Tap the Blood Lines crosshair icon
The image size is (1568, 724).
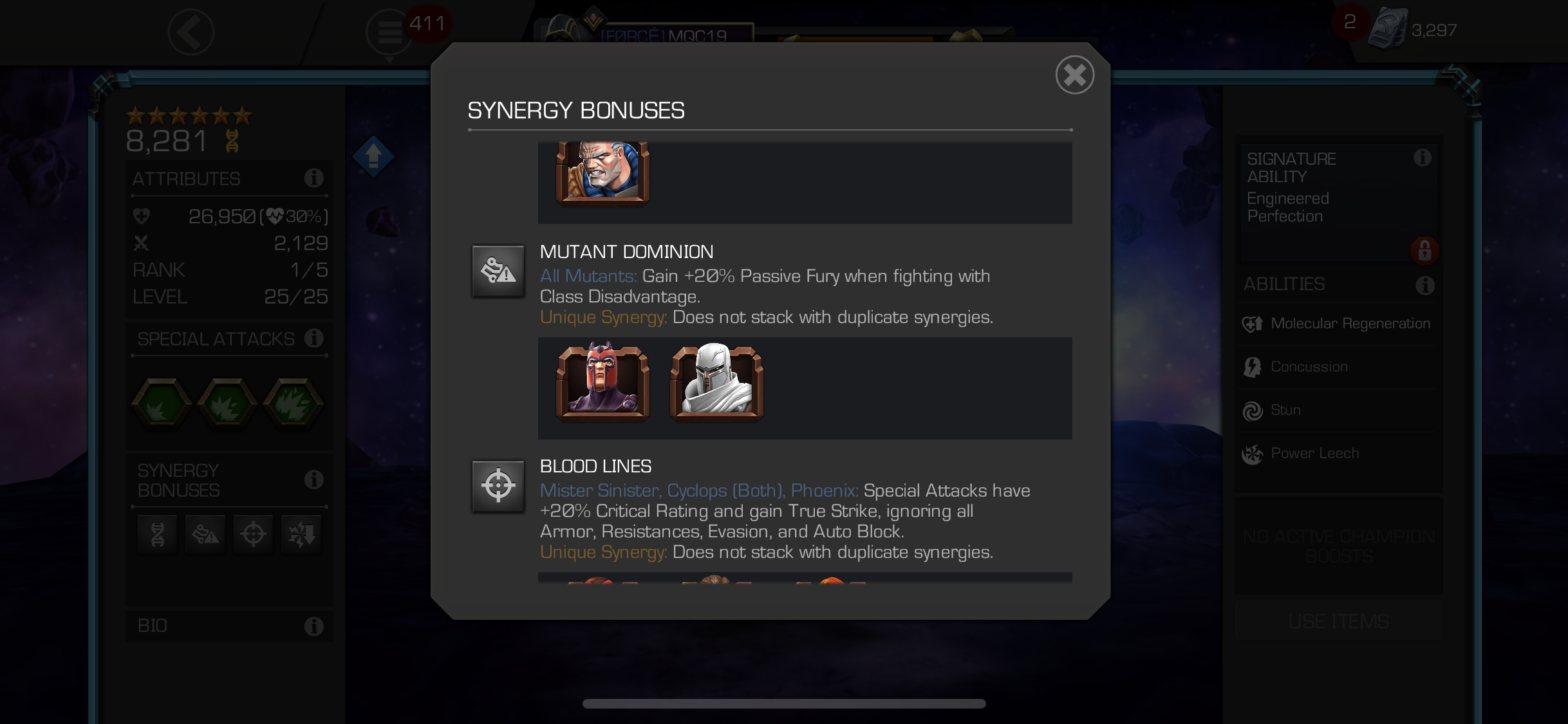pyautogui.click(x=498, y=486)
